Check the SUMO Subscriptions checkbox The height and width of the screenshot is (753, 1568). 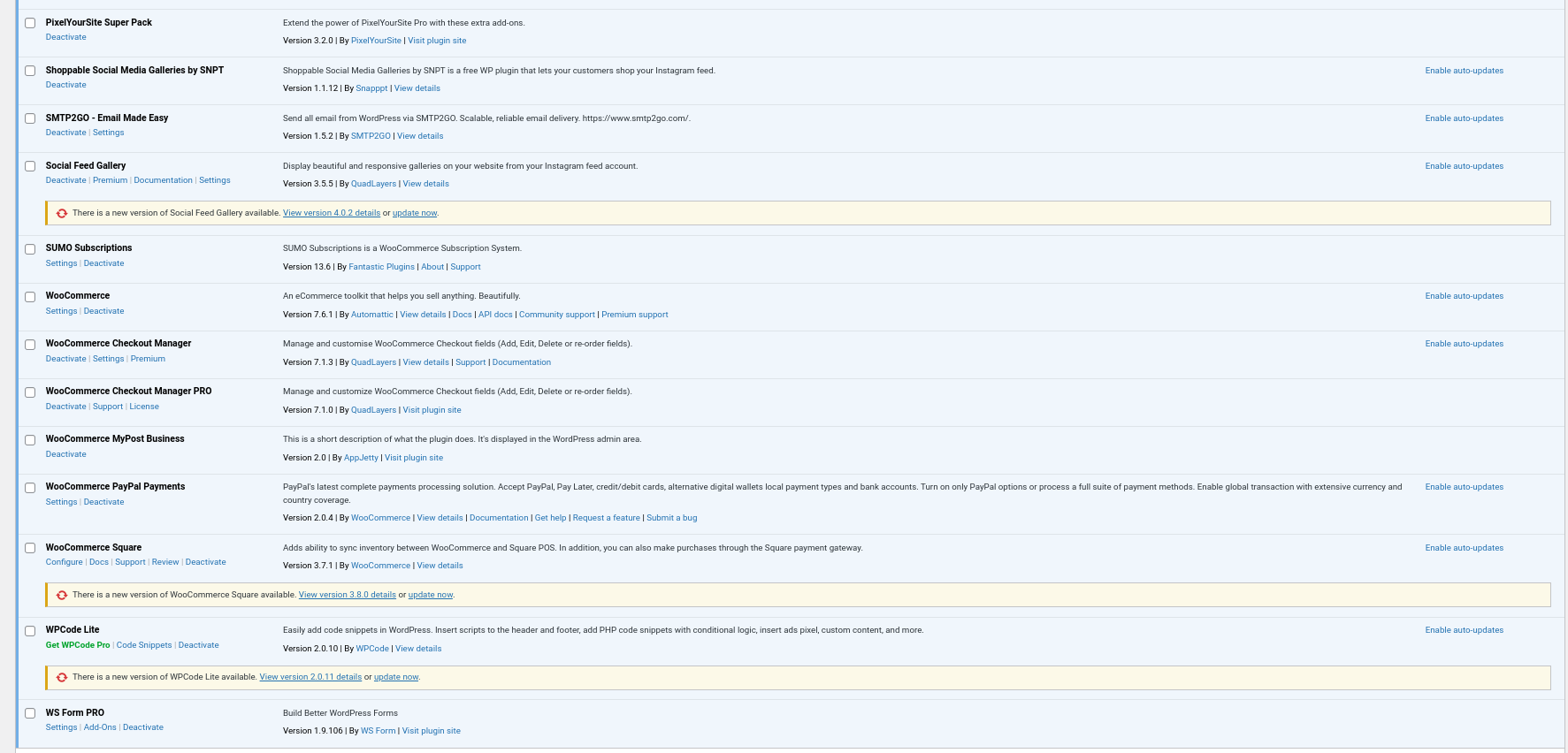[x=30, y=249]
